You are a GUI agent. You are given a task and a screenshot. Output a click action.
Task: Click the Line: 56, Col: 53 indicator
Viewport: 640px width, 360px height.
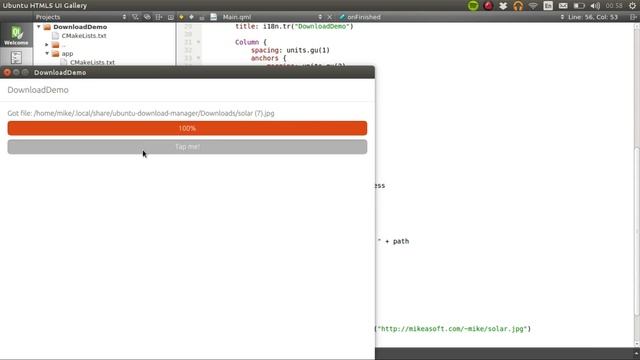[x=593, y=17]
